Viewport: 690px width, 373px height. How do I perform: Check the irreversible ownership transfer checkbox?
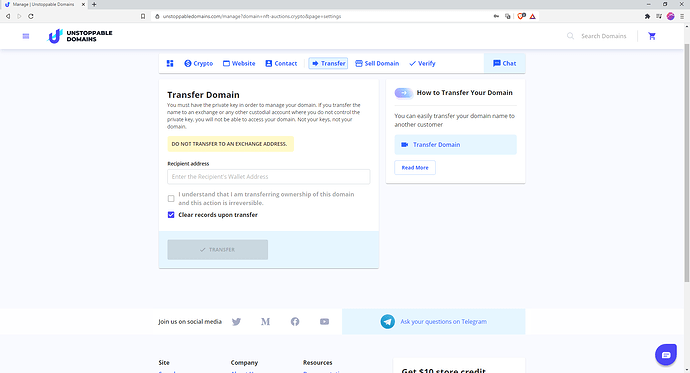point(171,199)
